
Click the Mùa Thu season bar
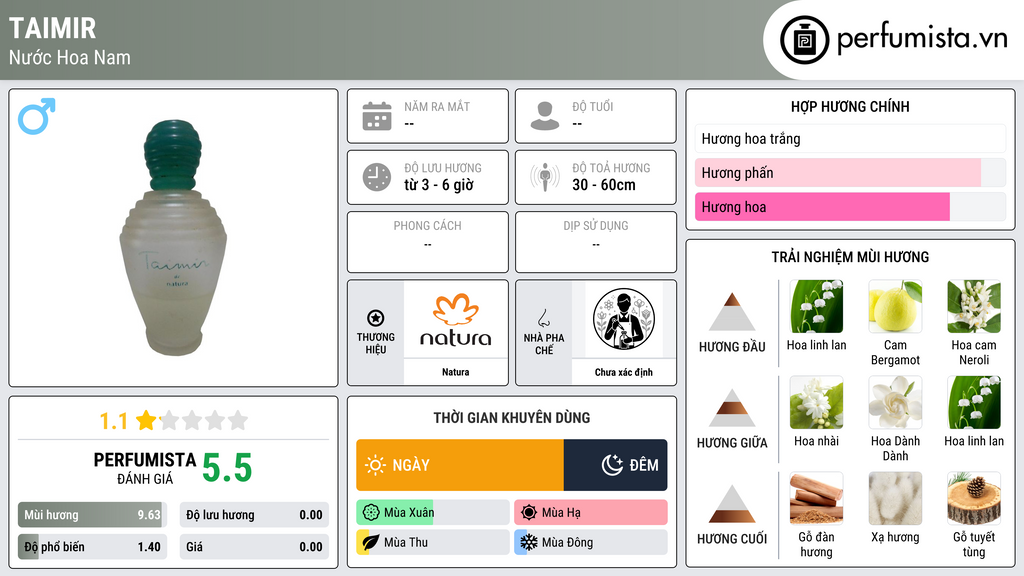coord(433,542)
